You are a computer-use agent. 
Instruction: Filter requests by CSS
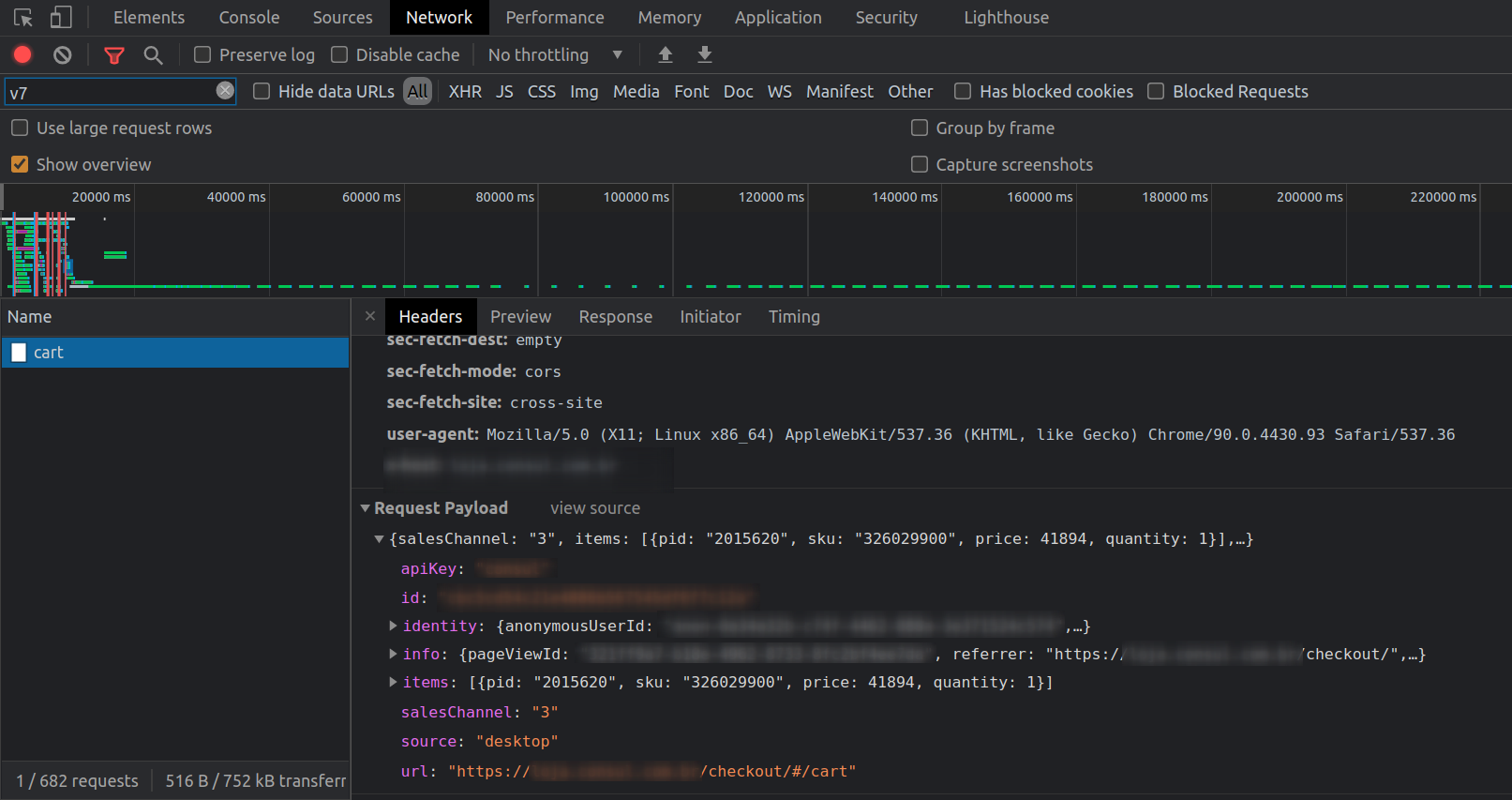click(x=542, y=91)
